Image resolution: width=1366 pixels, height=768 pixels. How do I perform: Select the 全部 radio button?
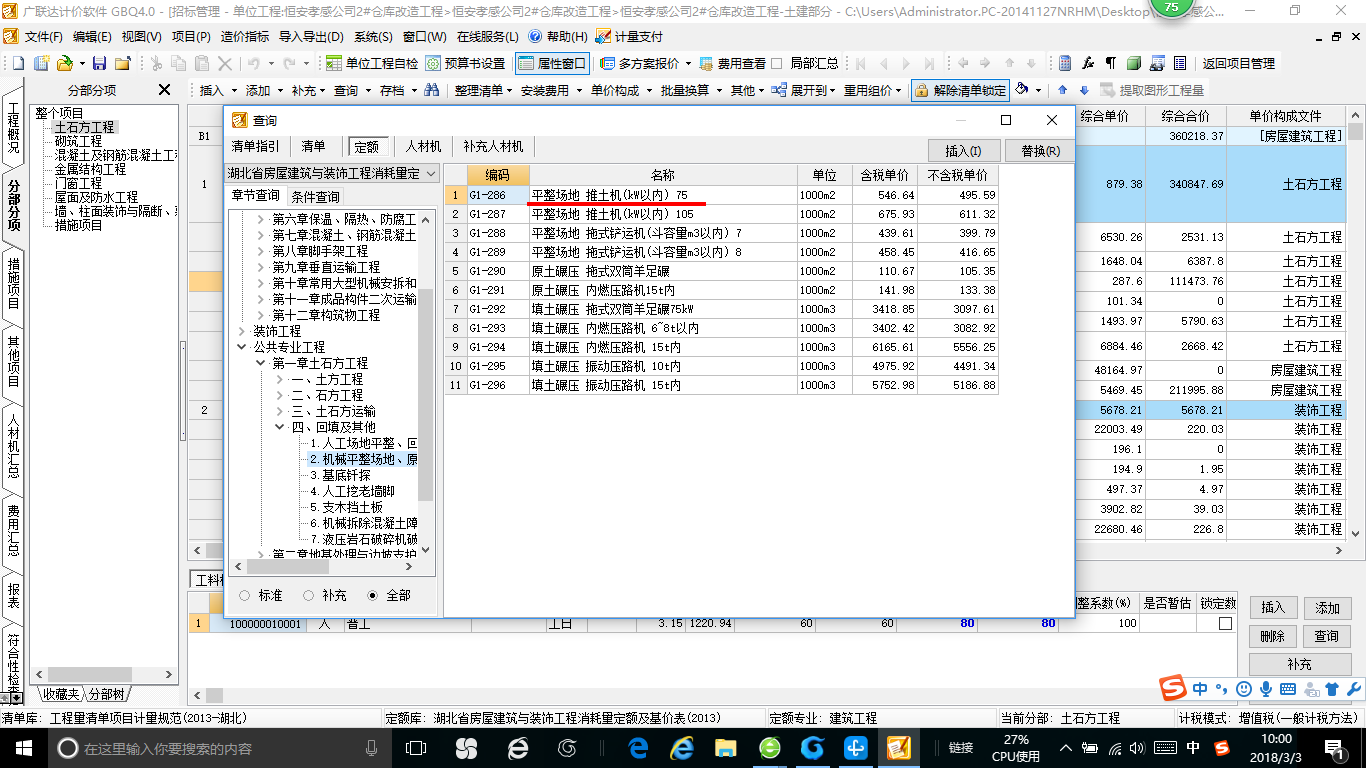373,595
